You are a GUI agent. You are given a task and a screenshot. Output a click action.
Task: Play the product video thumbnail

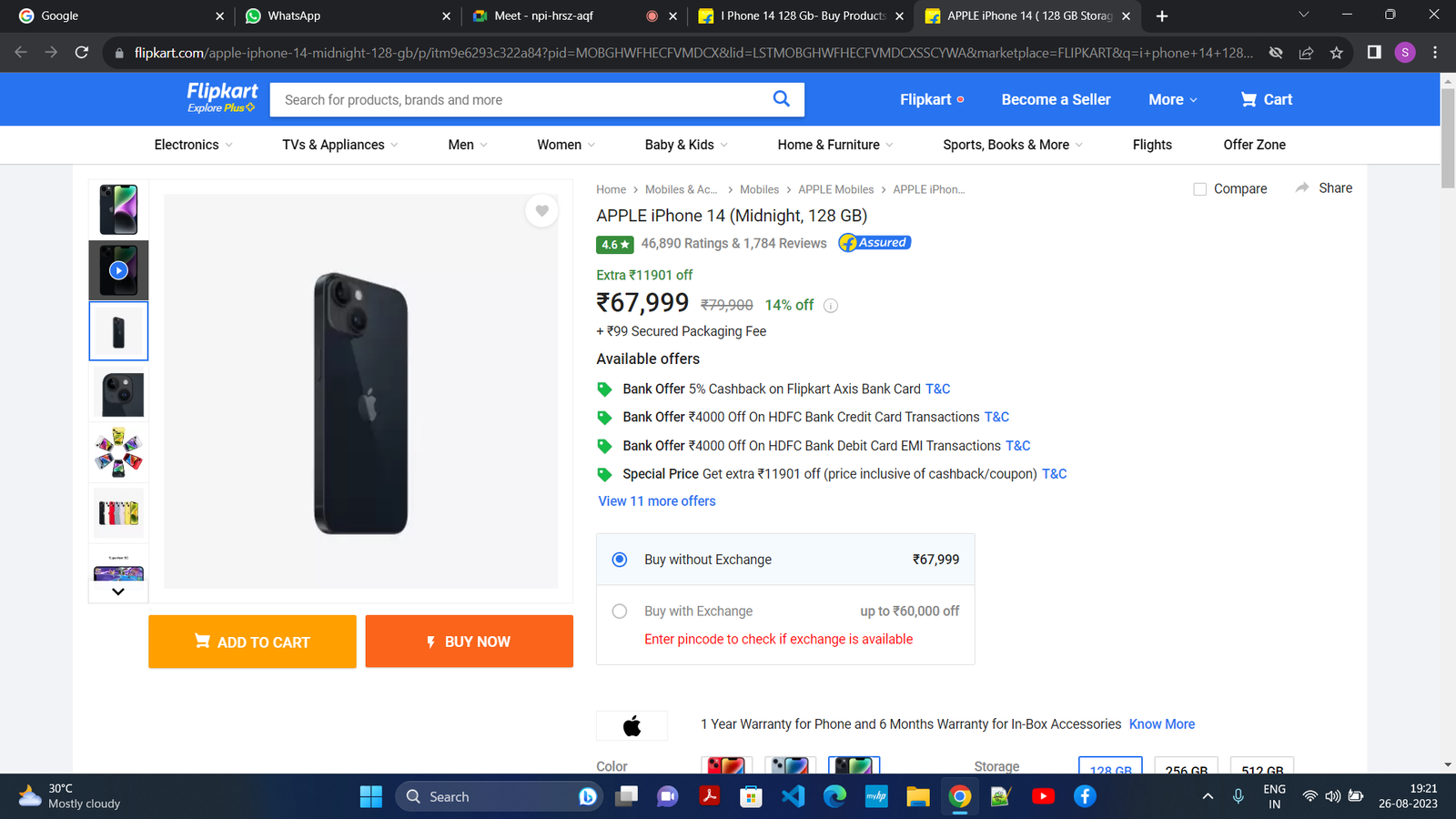pos(118,270)
